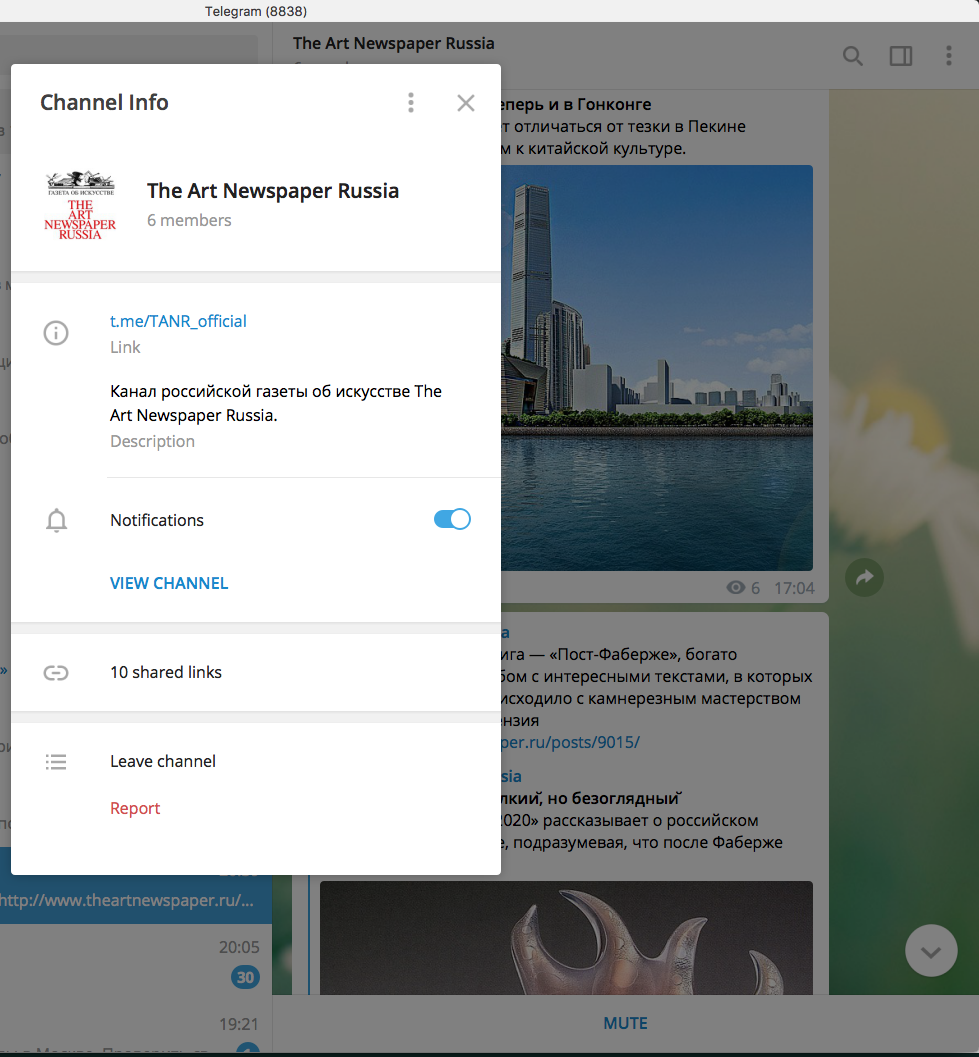Open chat header three-dot menu

949,56
